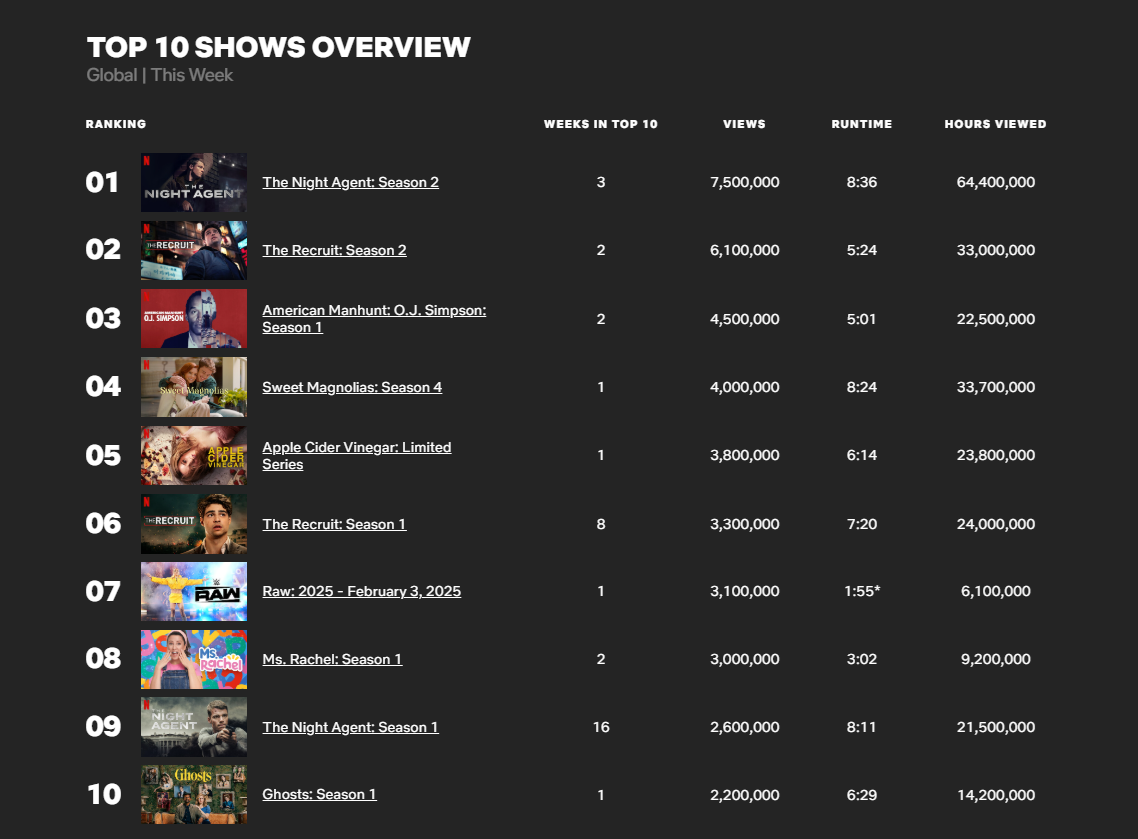Viewport: 1138px width, 839px height.
Task: Click the 8:36 runtime value
Action: [861, 182]
